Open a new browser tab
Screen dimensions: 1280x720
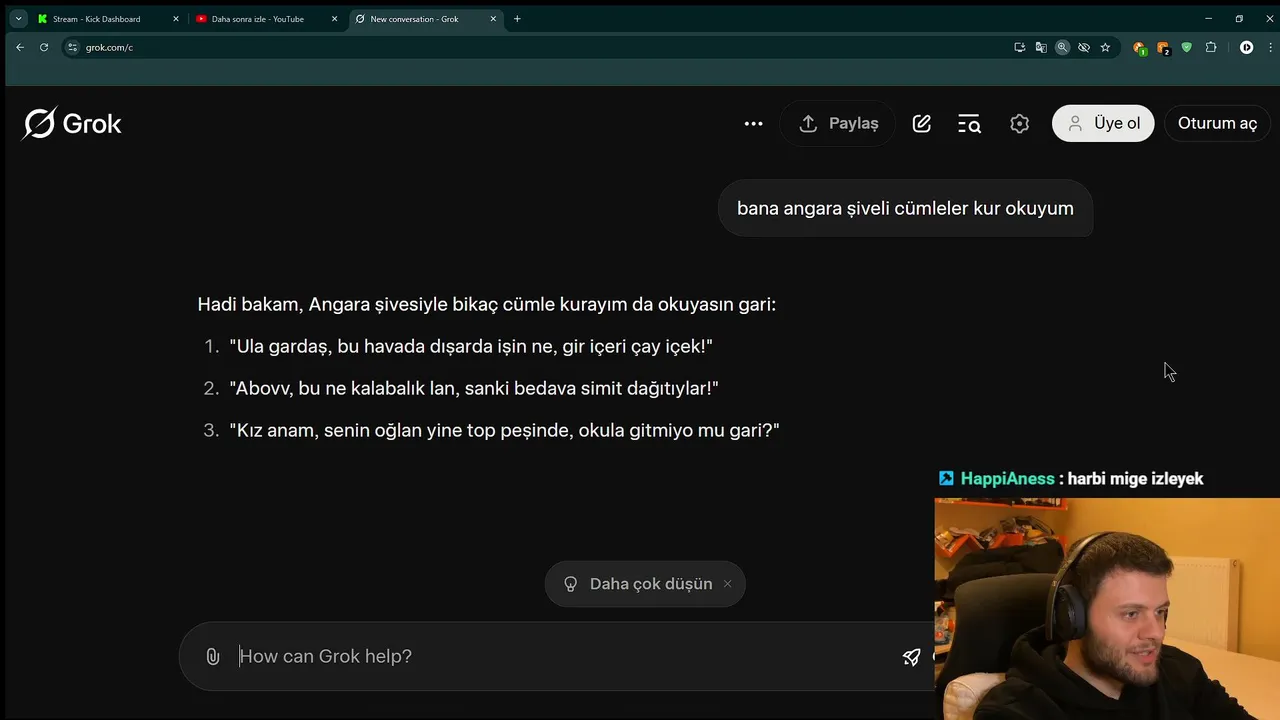click(517, 19)
